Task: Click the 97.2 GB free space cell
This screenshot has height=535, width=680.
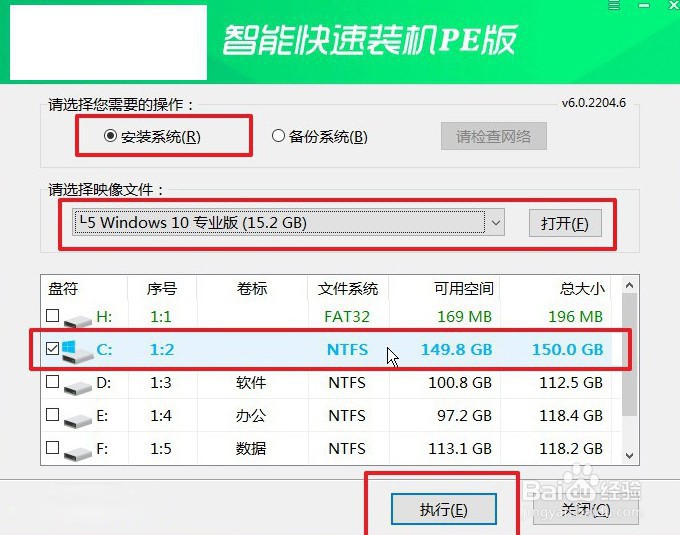Action: 464,415
